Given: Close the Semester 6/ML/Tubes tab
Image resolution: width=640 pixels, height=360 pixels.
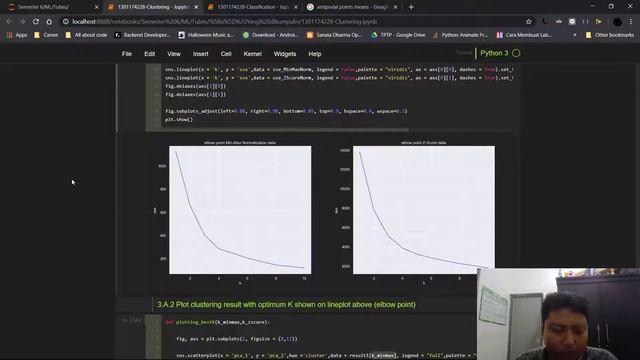Looking at the screenshot, I should point(96,7).
